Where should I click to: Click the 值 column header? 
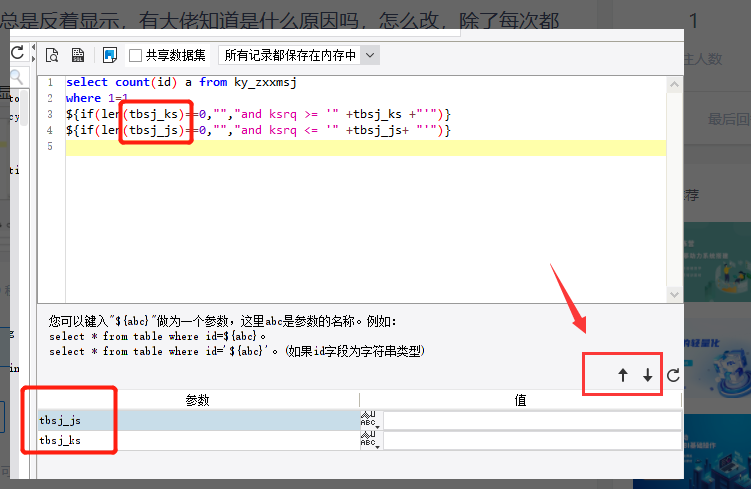point(521,400)
